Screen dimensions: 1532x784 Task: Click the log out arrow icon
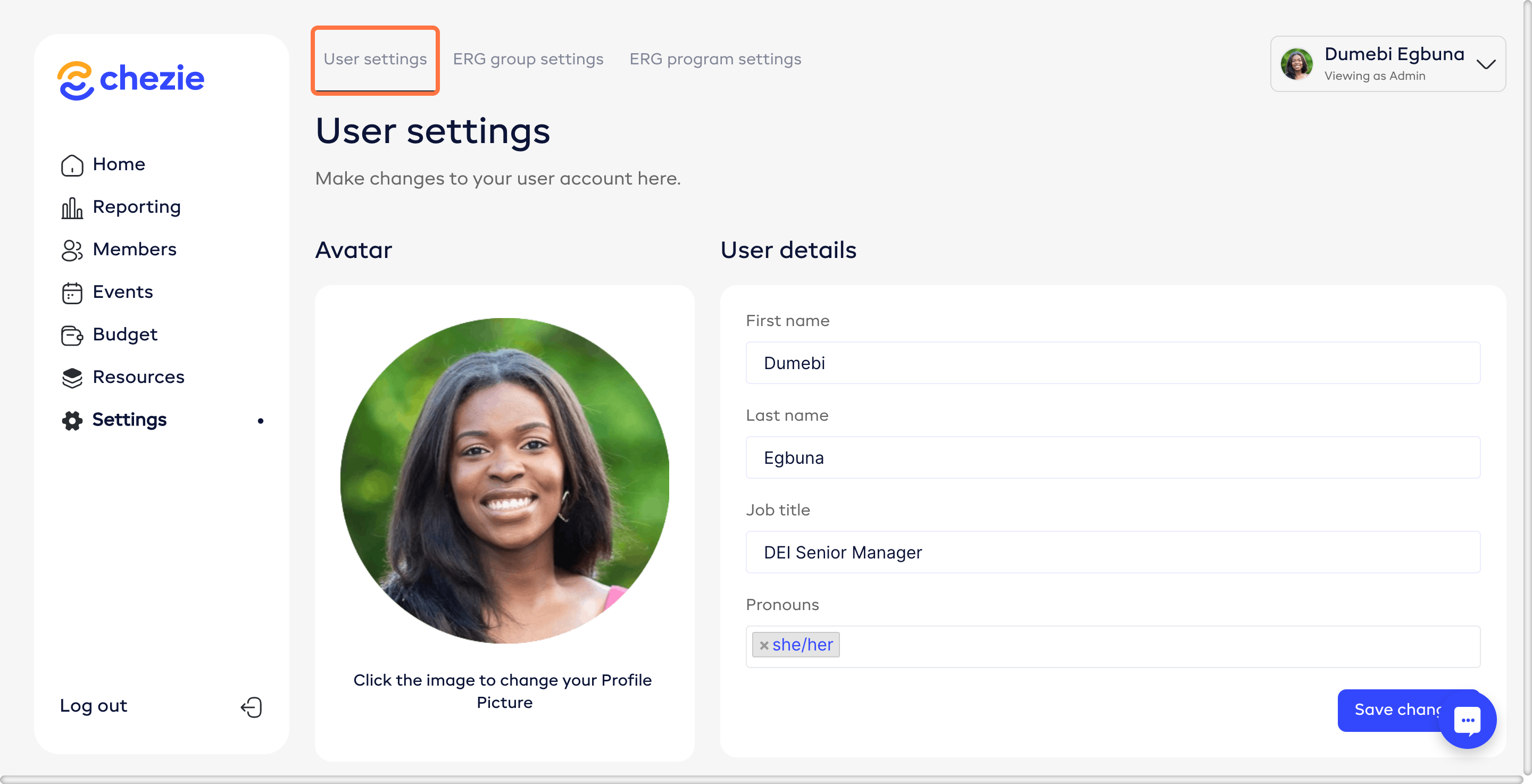pos(252,707)
